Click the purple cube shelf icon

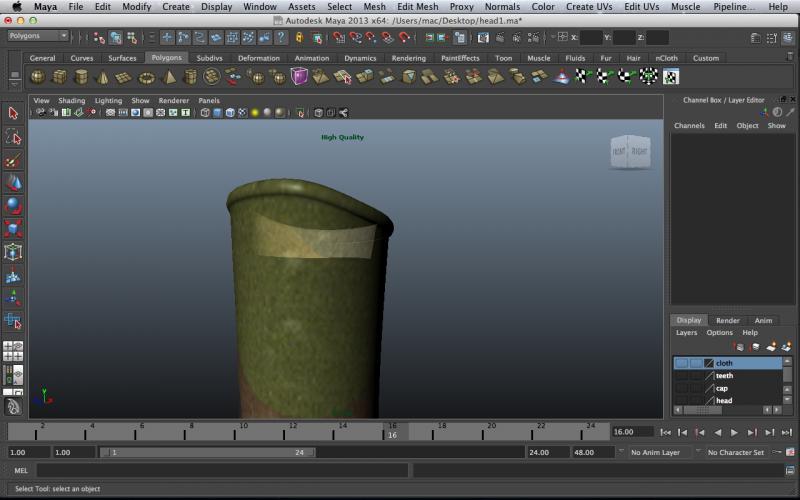point(299,77)
